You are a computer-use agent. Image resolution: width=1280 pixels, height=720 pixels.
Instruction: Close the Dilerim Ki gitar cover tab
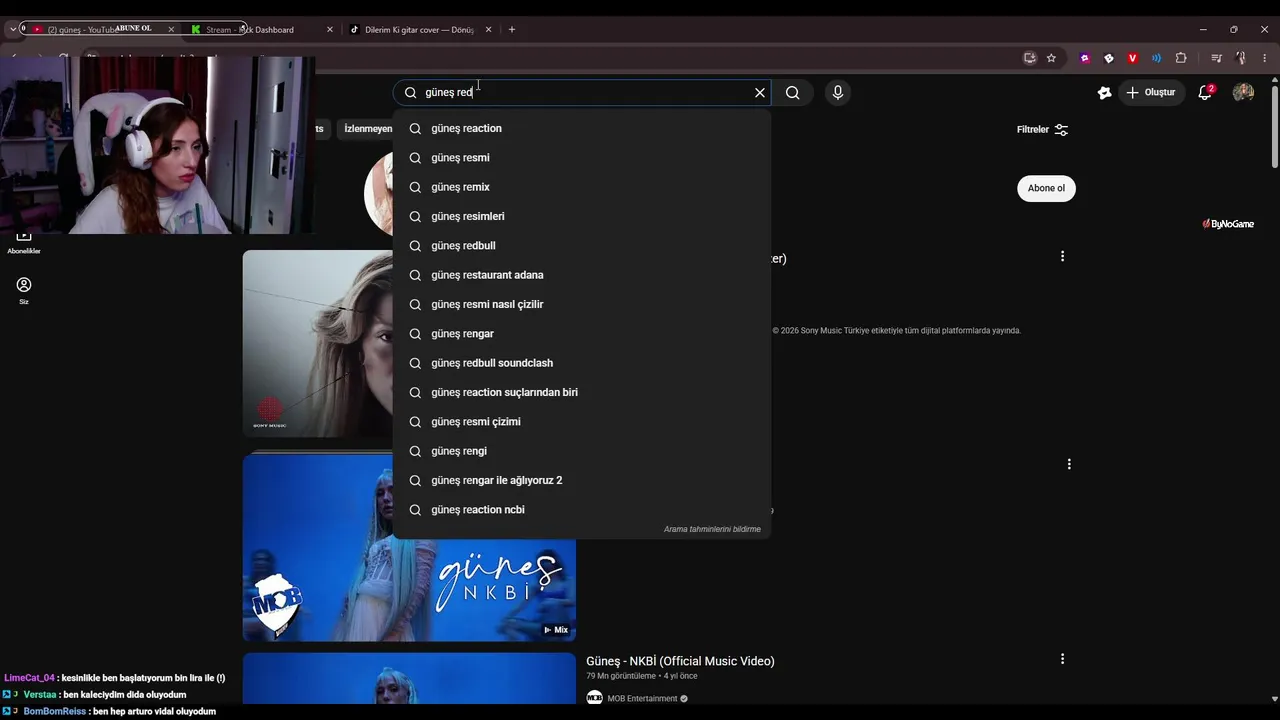coord(488,30)
